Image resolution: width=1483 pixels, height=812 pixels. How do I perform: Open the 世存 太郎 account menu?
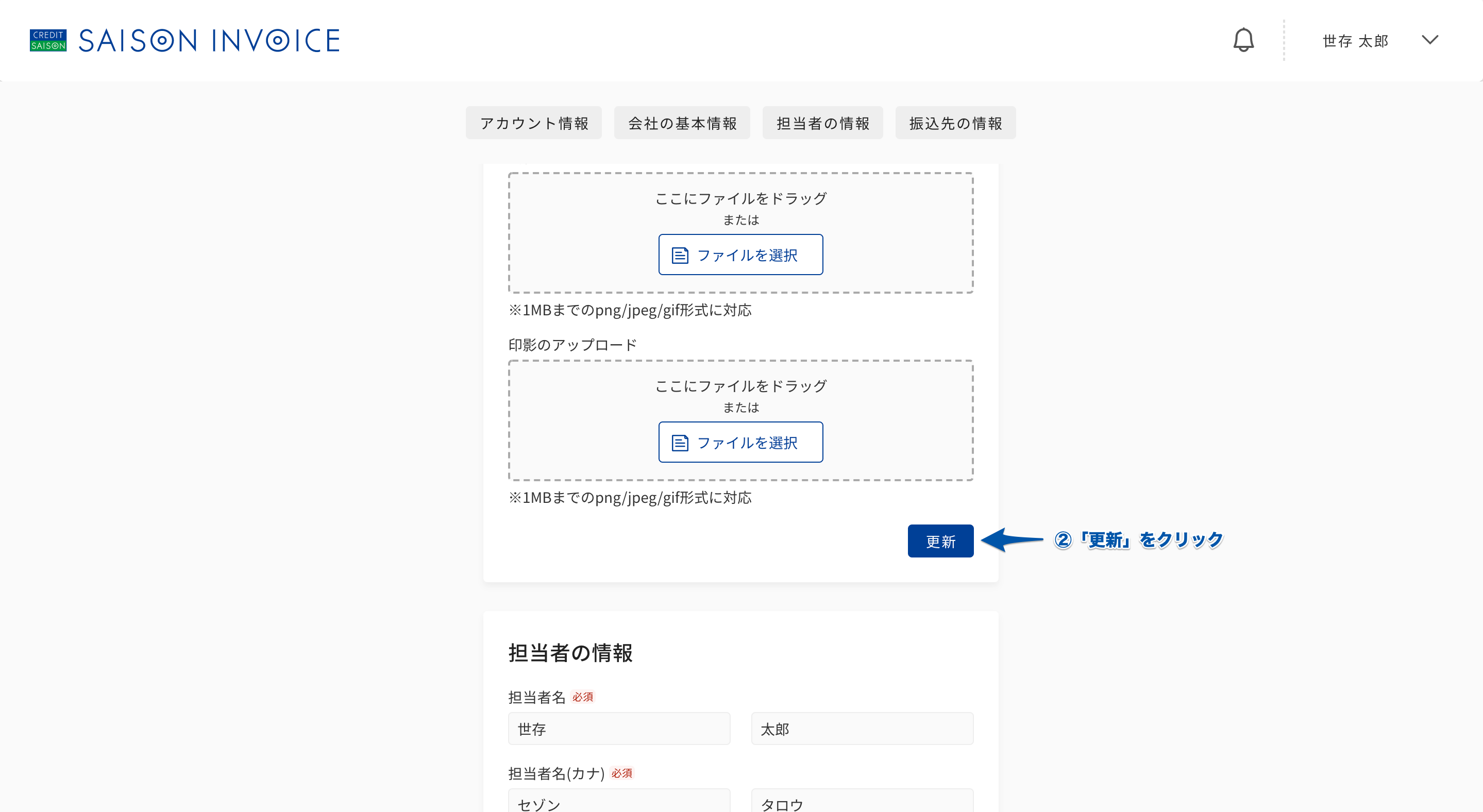pyautogui.click(x=1355, y=41)
